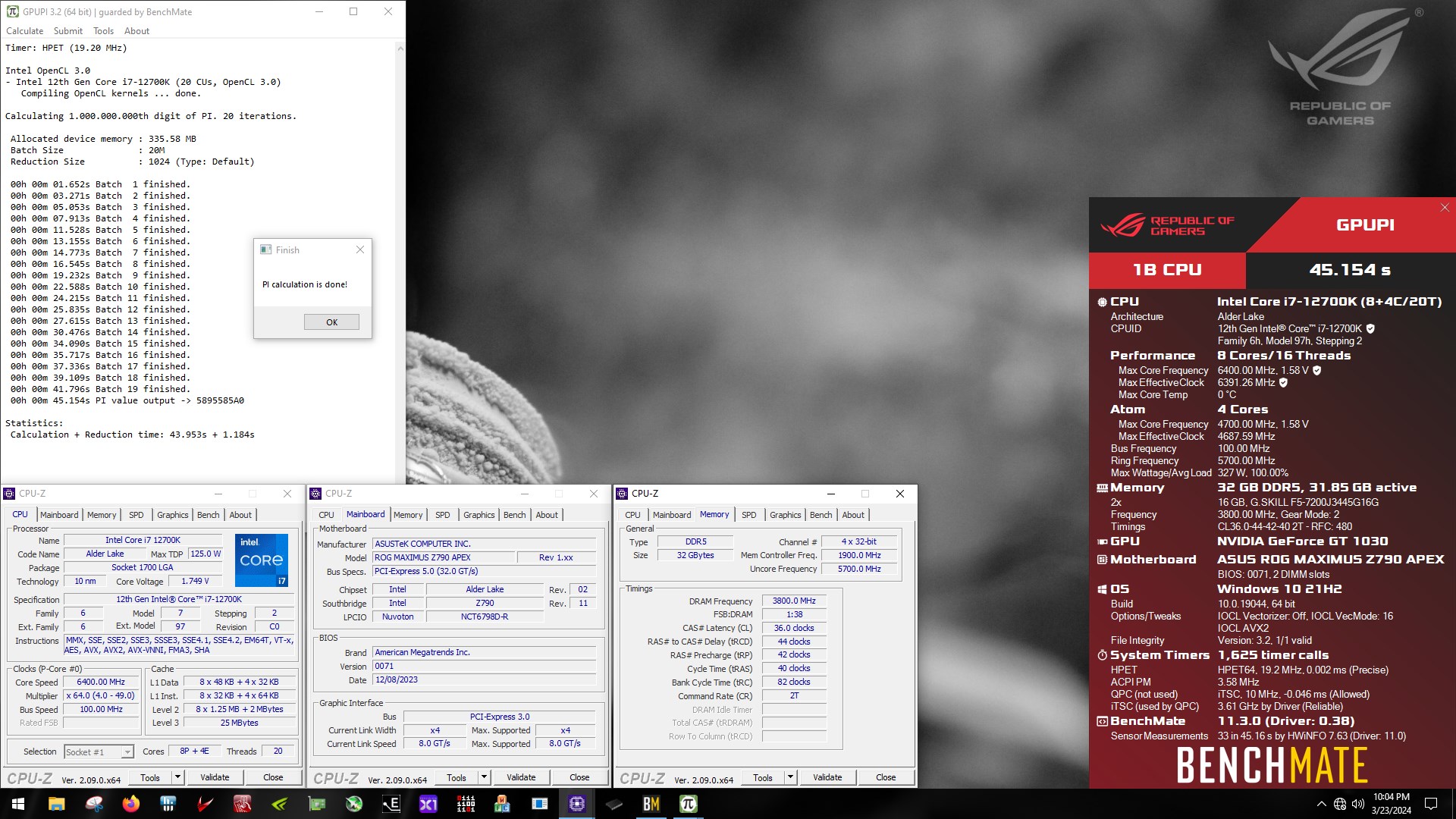This screenshot has height=819, width=1456.
Task: Open BenchMate BM icon in taskbar
Action: pyautogui.click(x=651, y=804)
